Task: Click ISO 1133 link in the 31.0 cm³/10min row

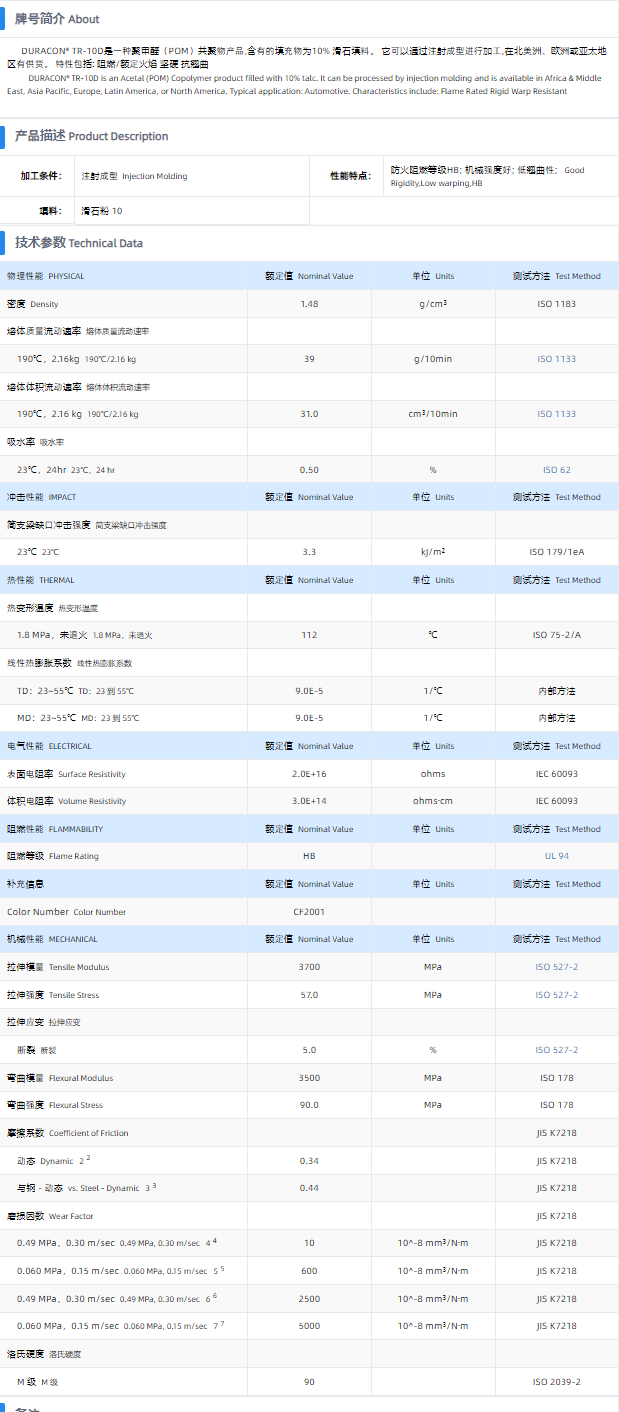Action: tap(556, 414)
